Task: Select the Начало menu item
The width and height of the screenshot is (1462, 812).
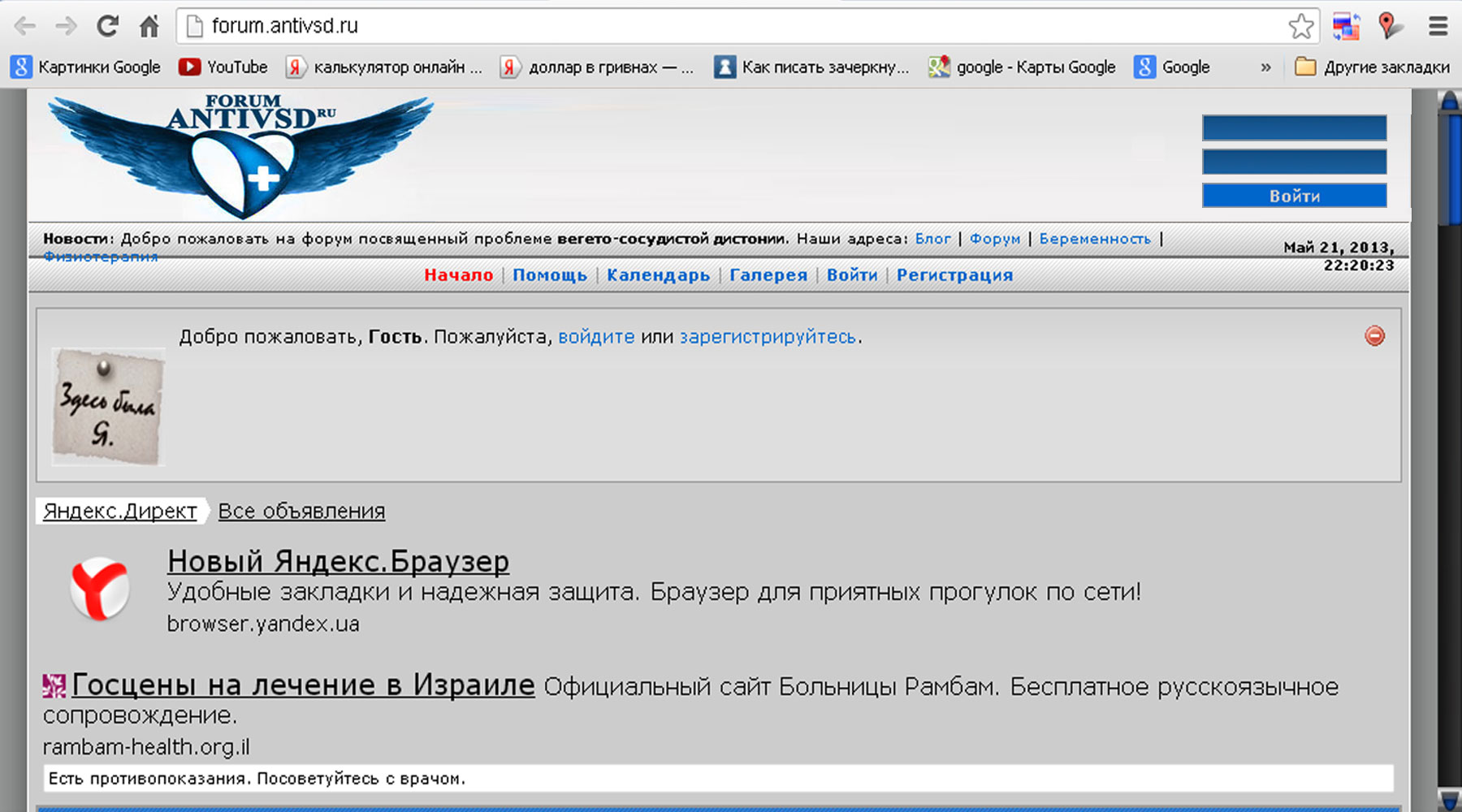Action: coord(459,275)
